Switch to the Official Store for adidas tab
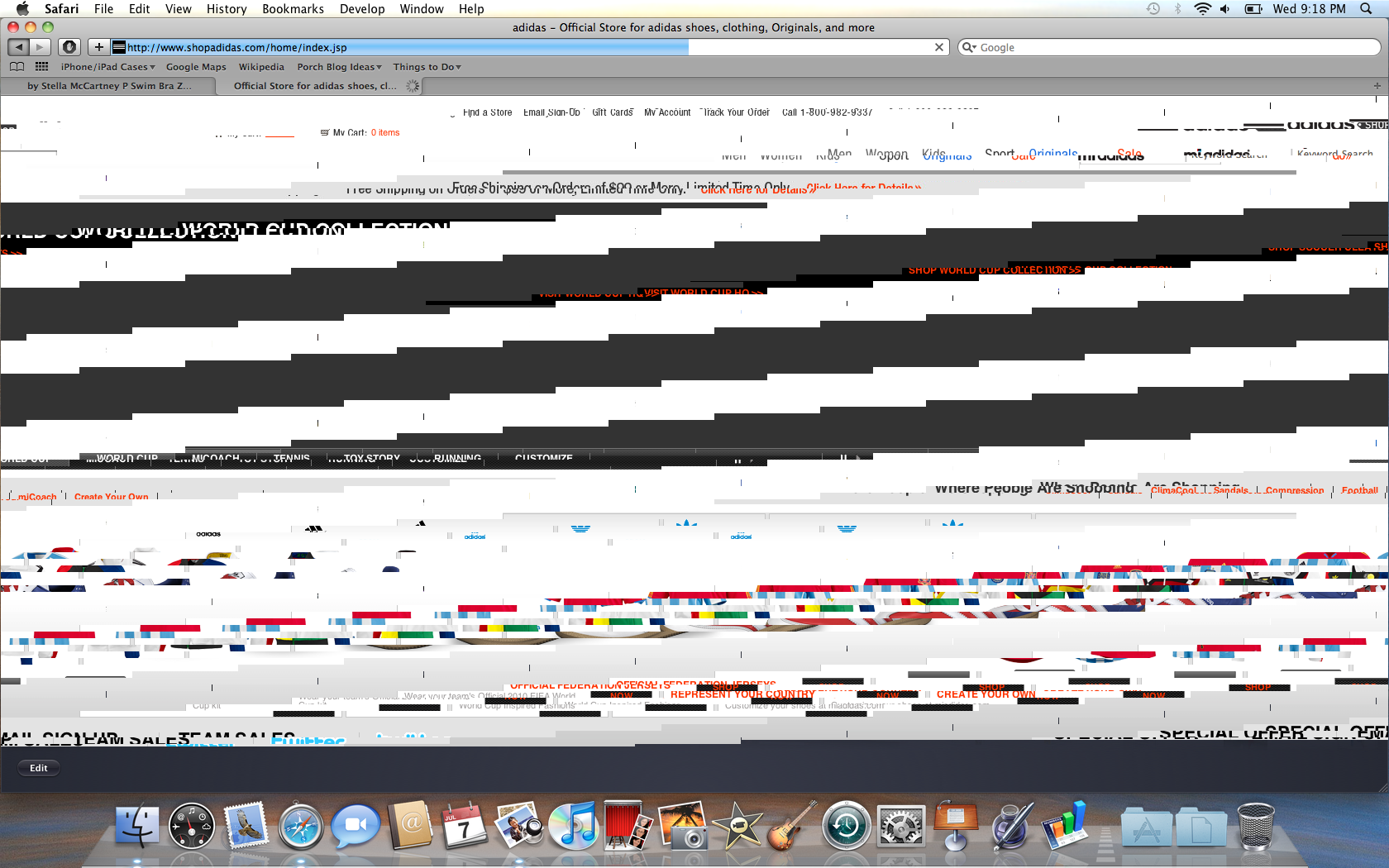The width and height of the screenshot is (1389, 868). tap(318, 86)
